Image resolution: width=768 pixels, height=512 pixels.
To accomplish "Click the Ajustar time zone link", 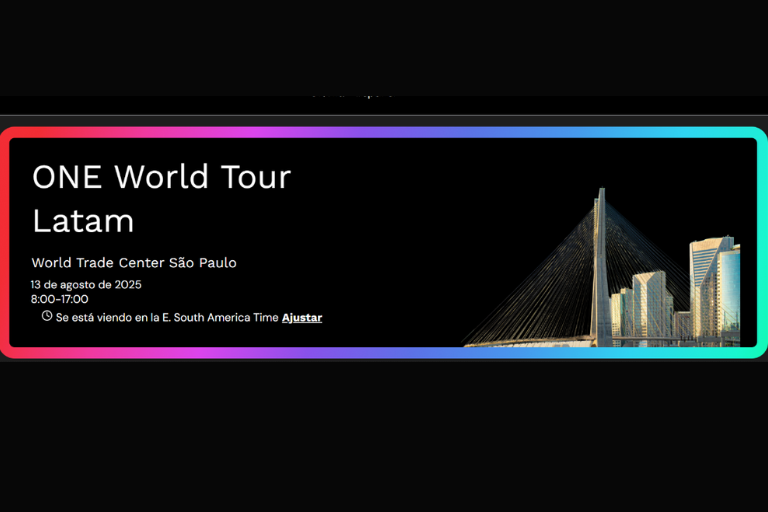I will click(302, 317).
